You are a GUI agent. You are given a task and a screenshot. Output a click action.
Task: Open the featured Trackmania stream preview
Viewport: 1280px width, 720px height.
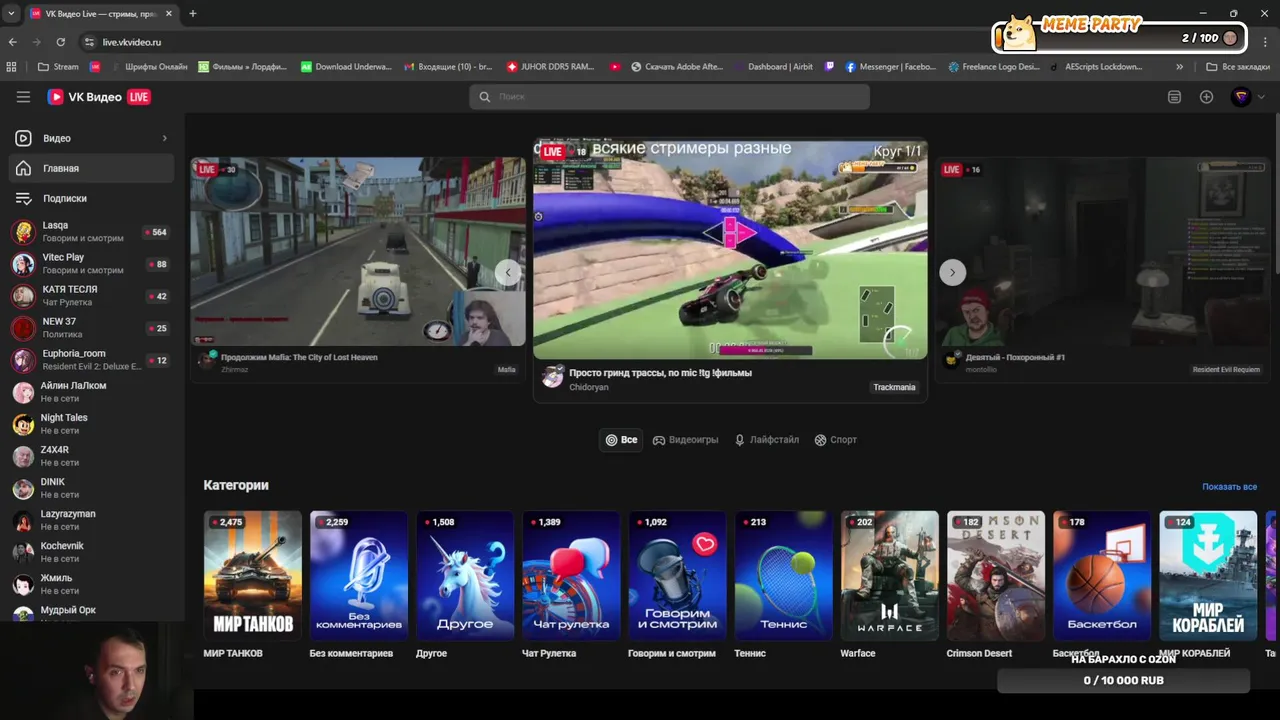(x=730, y=249)
